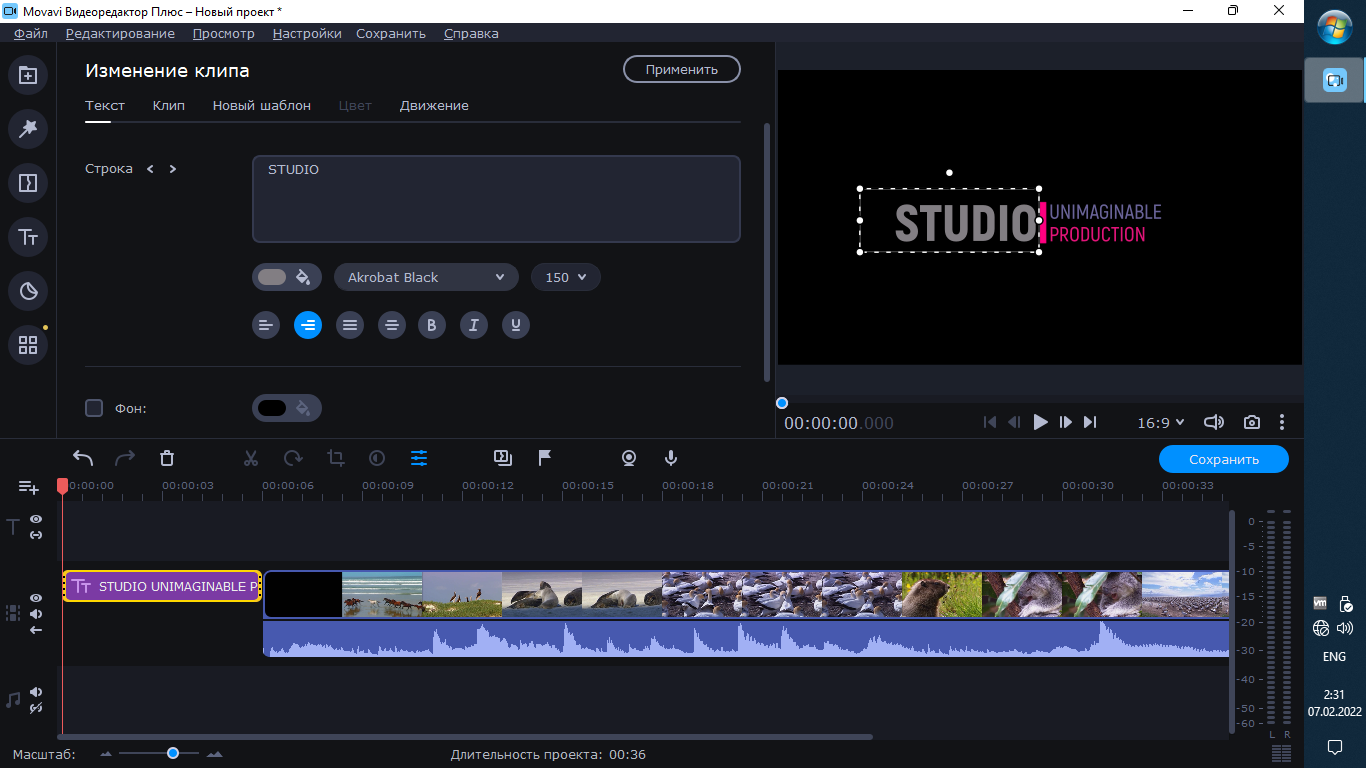Viewport: 1366px width, 768px height.
Task: Mute the video track's speaker icon
Action: tap(36, 614)
